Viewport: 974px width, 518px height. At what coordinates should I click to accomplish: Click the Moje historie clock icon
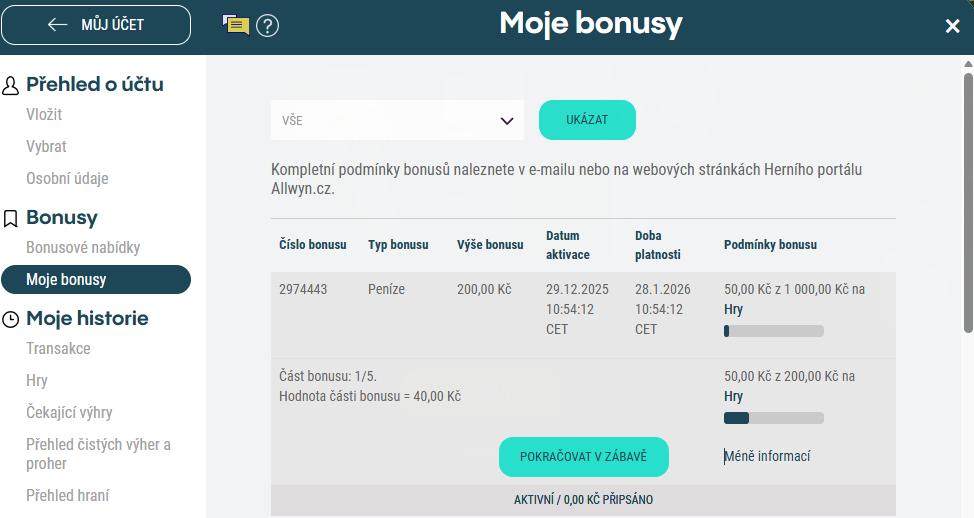pos(11,320)
